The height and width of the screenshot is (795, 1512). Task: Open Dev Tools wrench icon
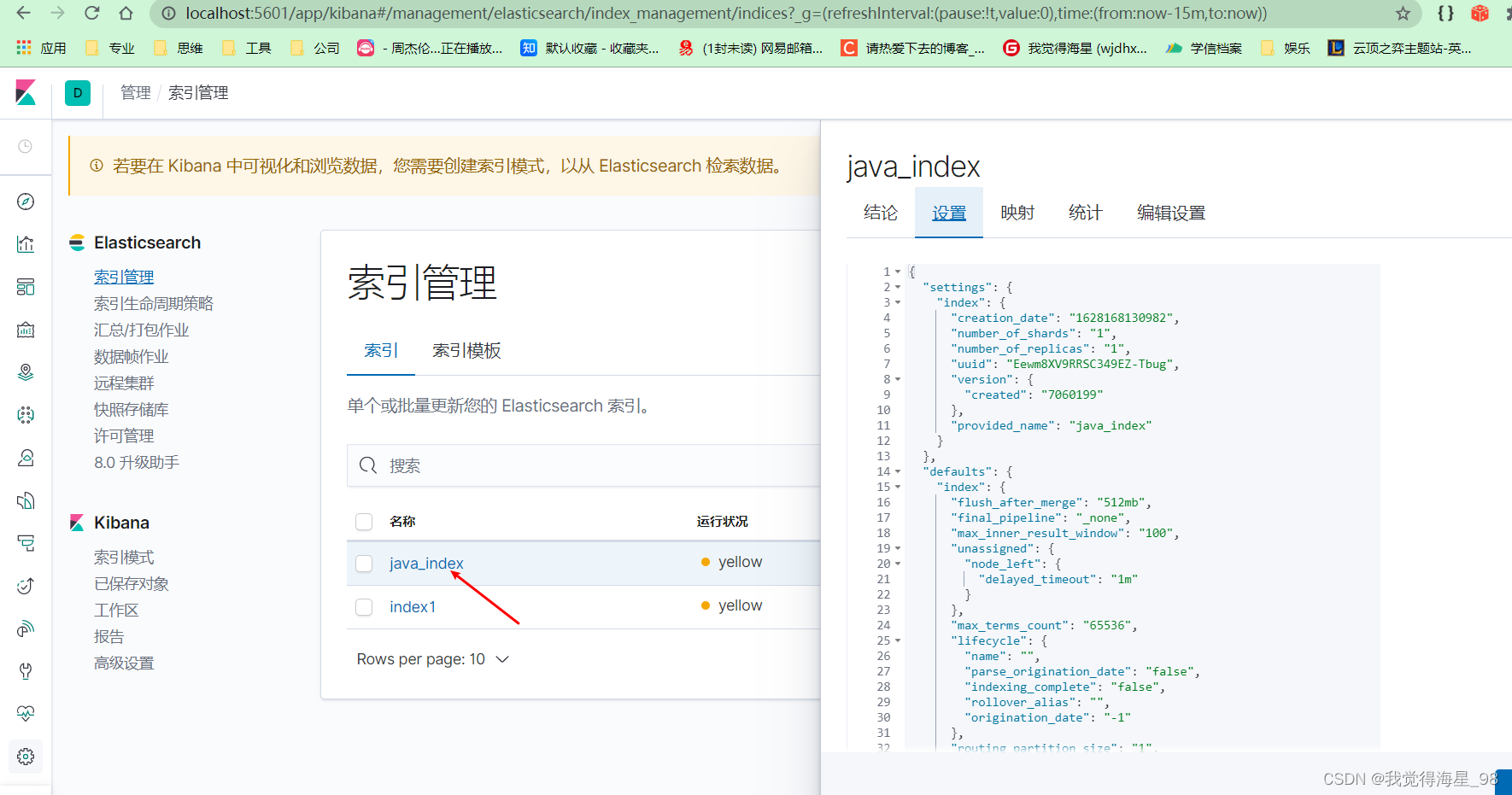(26, 671)
